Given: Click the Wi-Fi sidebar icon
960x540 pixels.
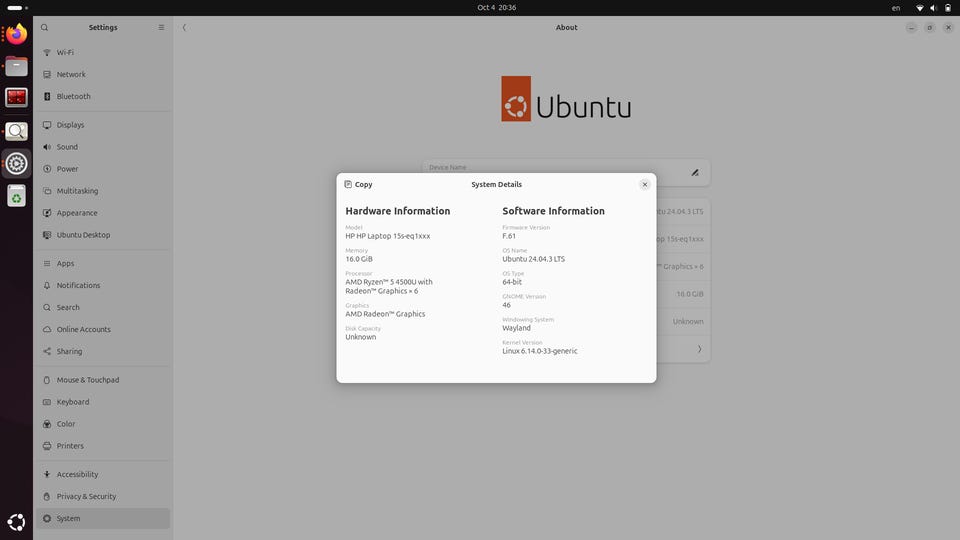Looking at the screenshot, I should pos(47,53).
